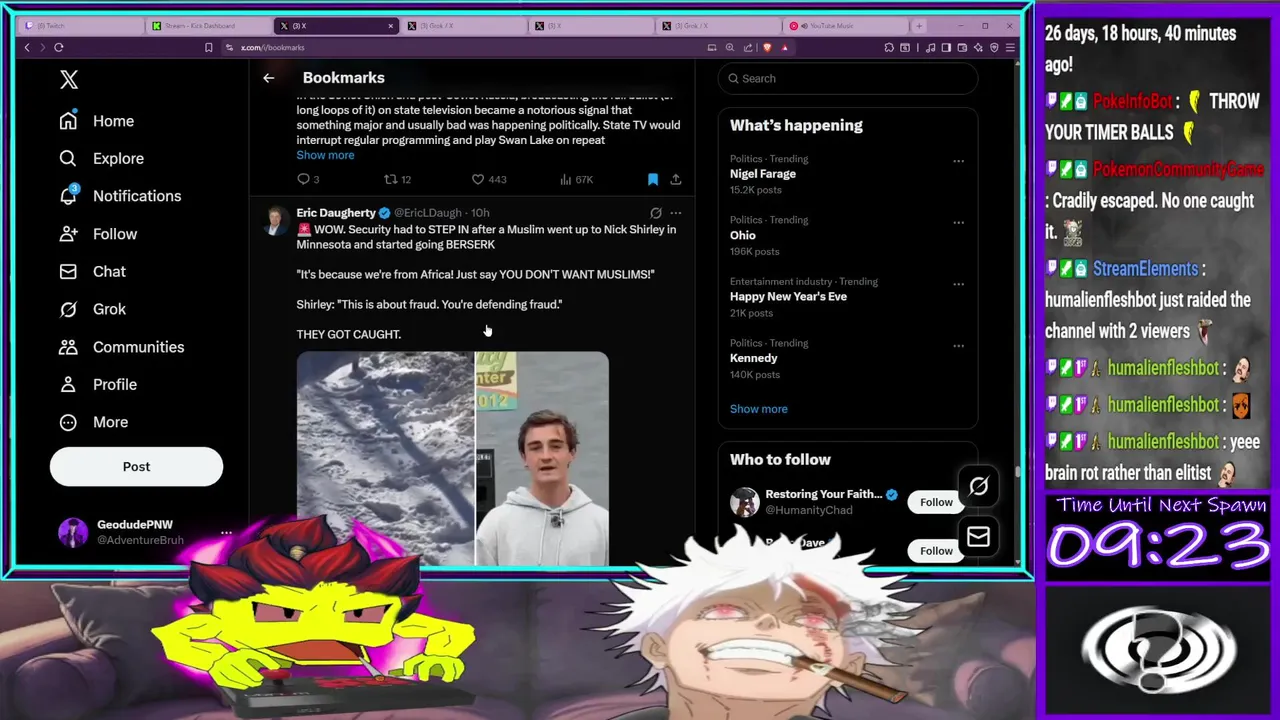Toggle the blue bookmark on the post
This screenshot has width=1280, height=720.
(653, 179)
